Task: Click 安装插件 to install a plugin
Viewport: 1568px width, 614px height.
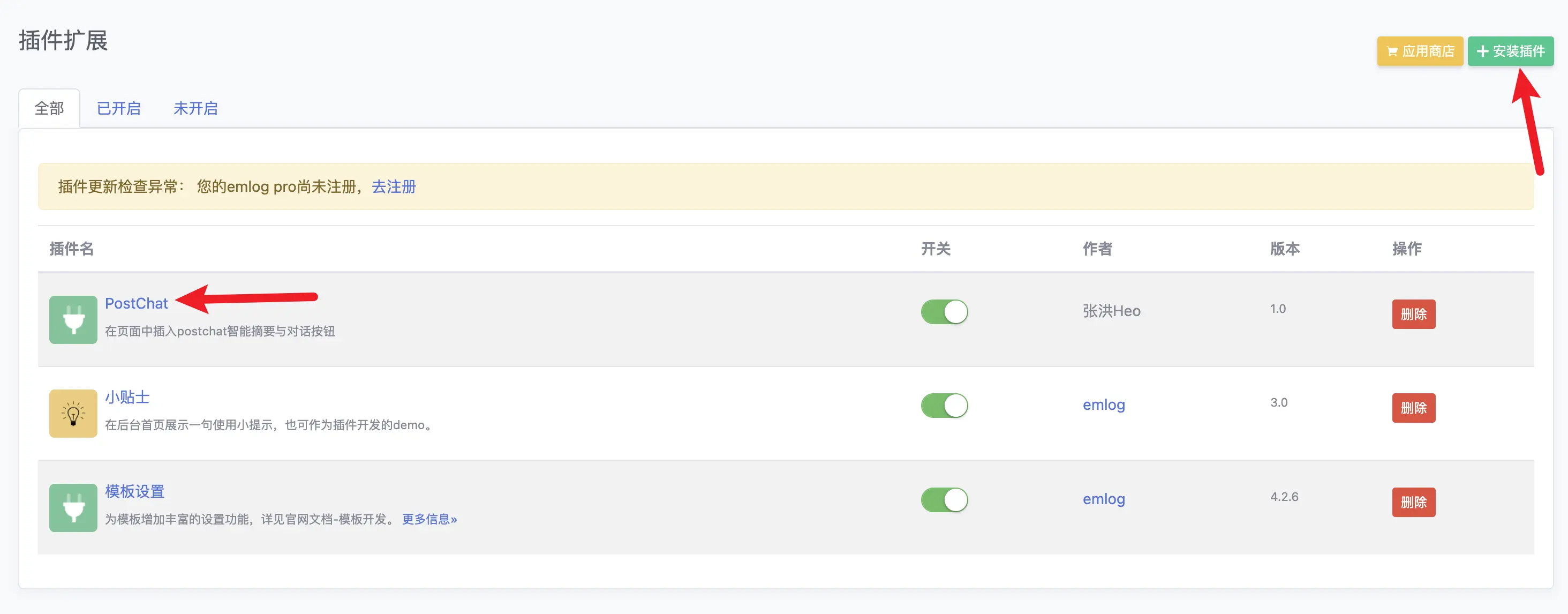Action: tap(1511, 51)
